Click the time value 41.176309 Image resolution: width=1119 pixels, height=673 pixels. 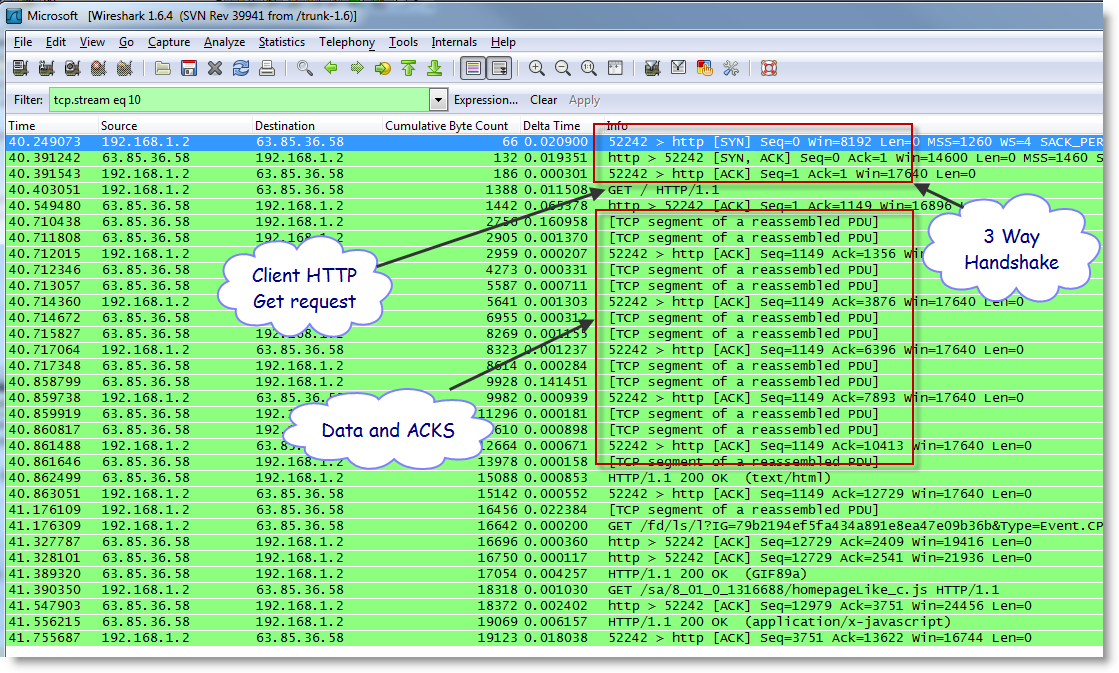click(44, 526)
